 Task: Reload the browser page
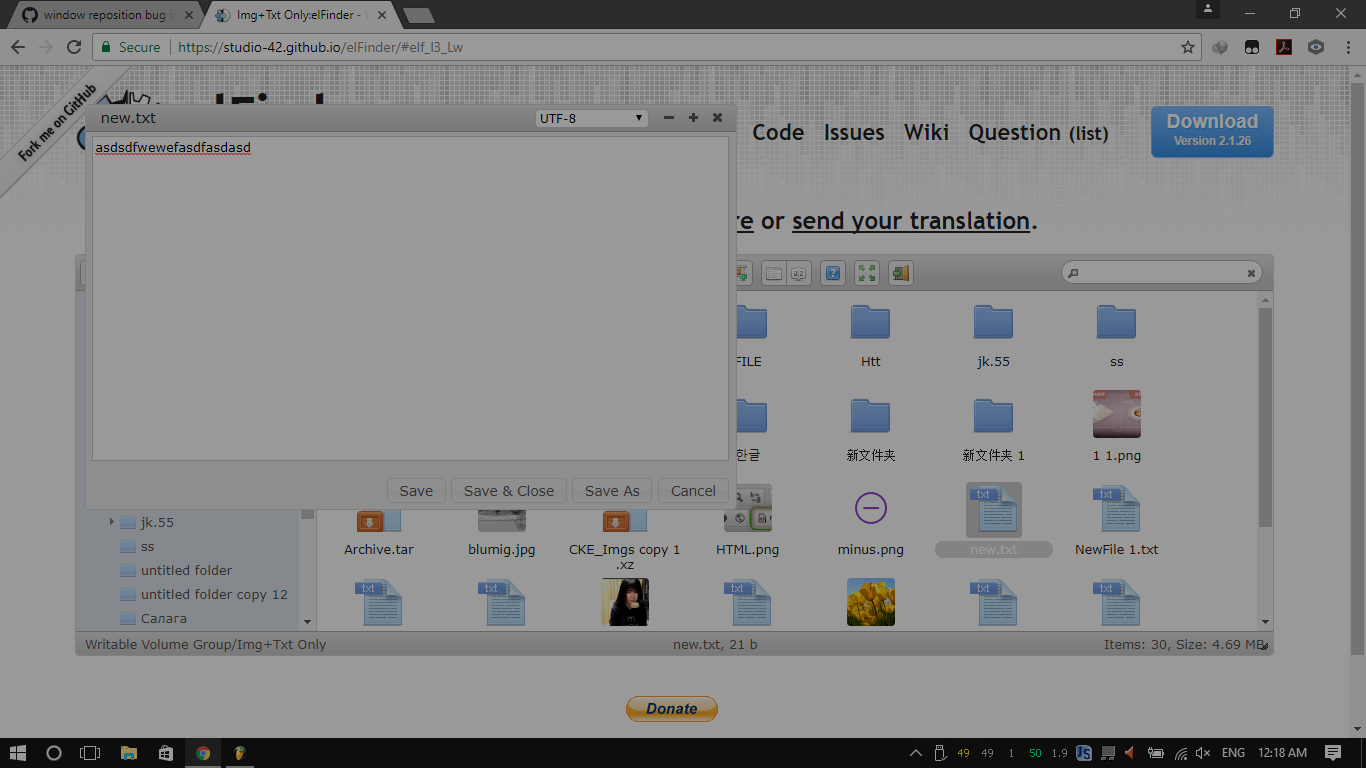coord(73,47)
